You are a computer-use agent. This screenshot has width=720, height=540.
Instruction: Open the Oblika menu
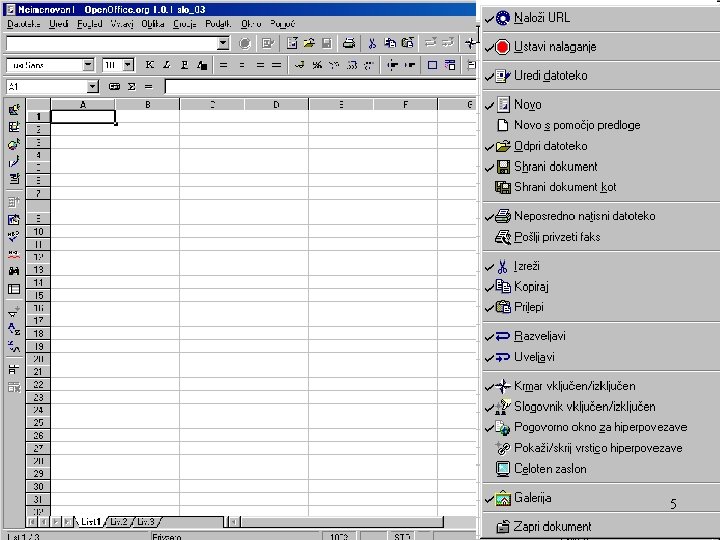[x=153, y=24]
